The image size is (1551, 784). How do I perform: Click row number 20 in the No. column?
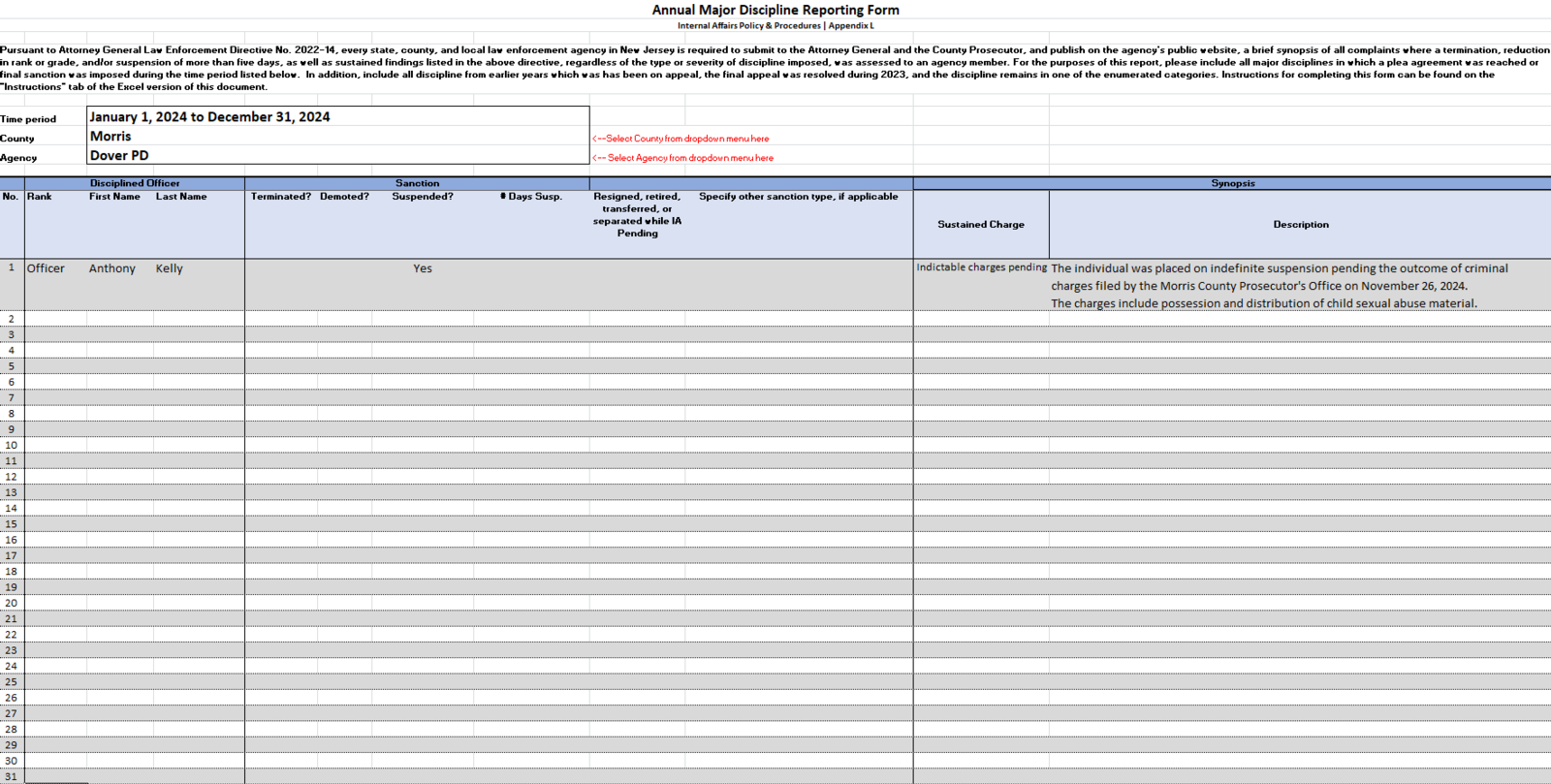(x=12, y=603)
